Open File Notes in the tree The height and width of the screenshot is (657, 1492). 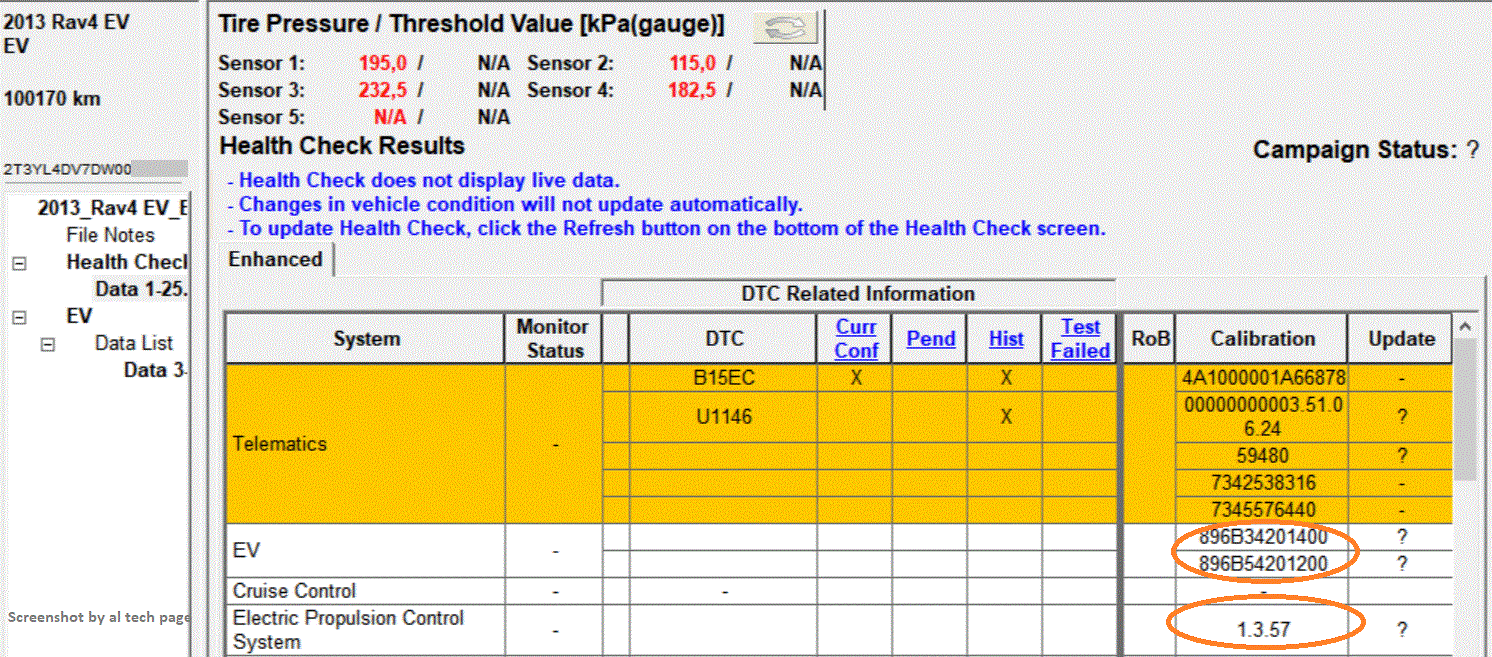(110, 235)
